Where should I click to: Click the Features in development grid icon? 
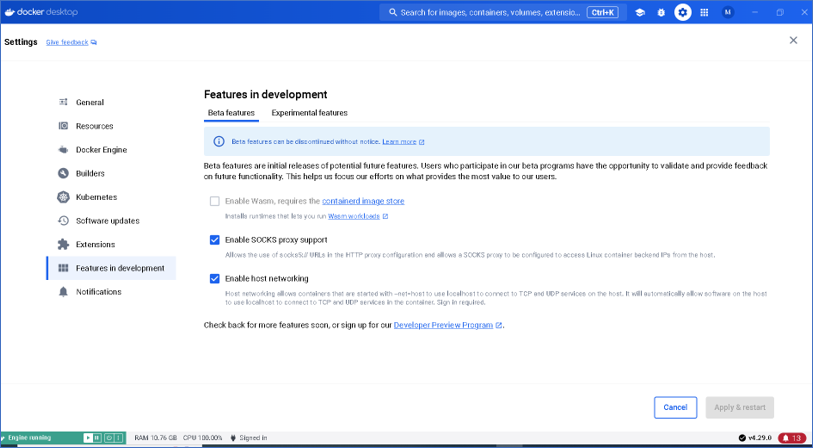tap(63, 268)
